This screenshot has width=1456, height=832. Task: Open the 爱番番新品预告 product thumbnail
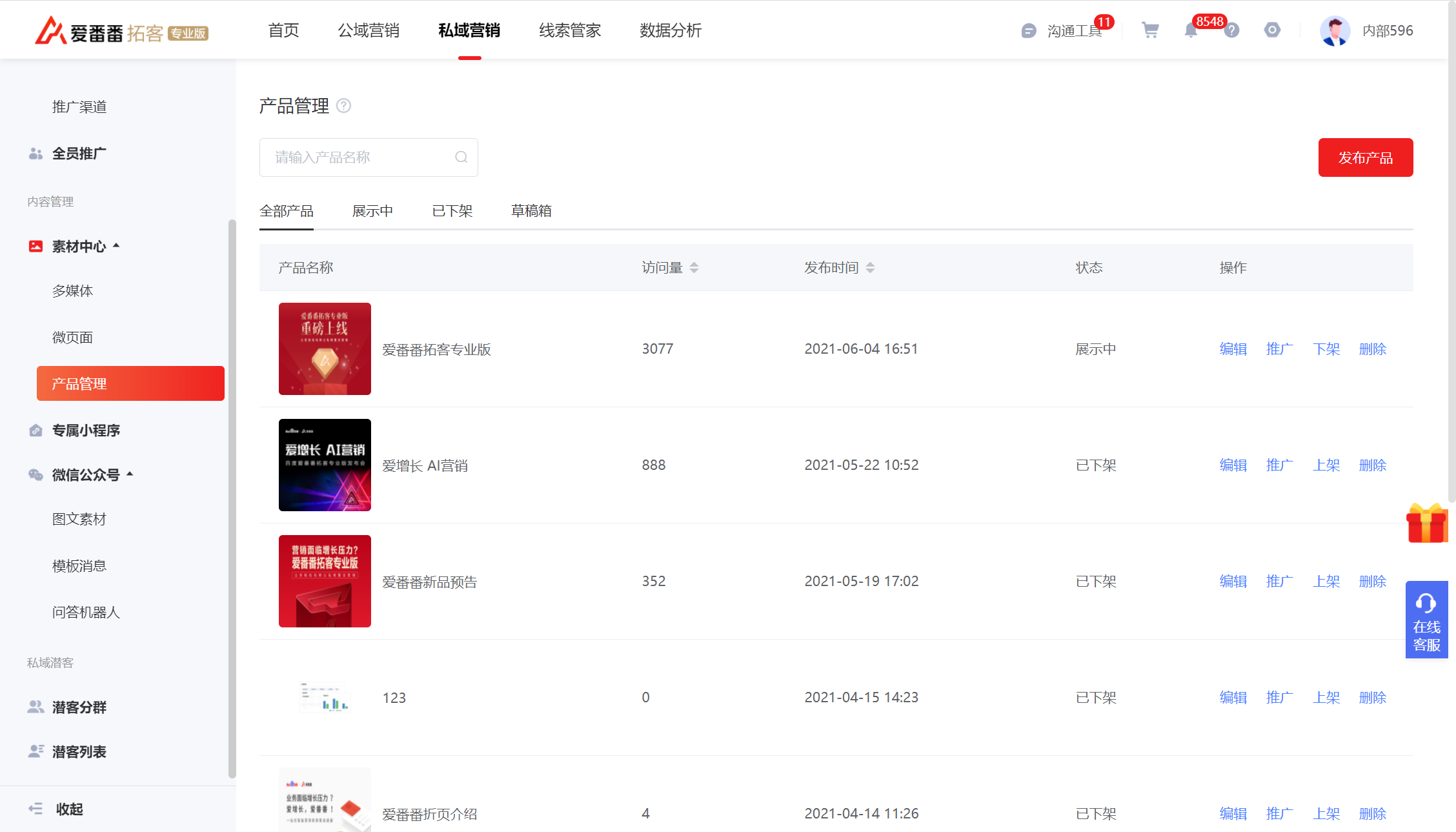(x=325, y=581)
